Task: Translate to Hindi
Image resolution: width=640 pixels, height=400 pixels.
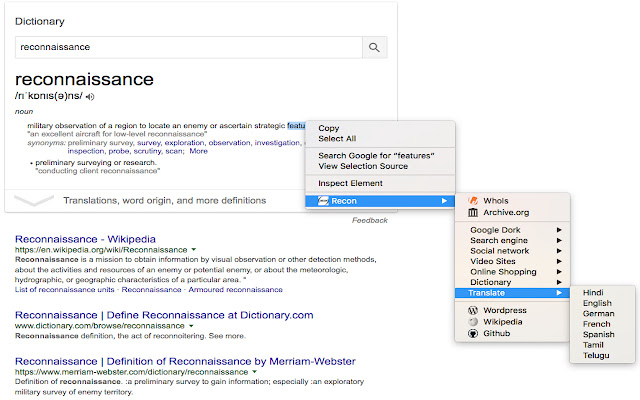Action: [x=602, y=293]
